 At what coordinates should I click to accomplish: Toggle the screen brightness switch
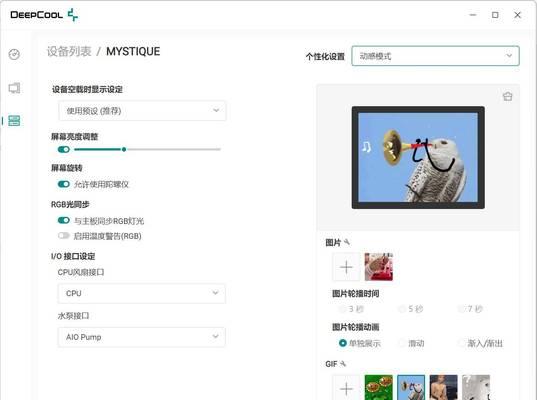point(64,149)
